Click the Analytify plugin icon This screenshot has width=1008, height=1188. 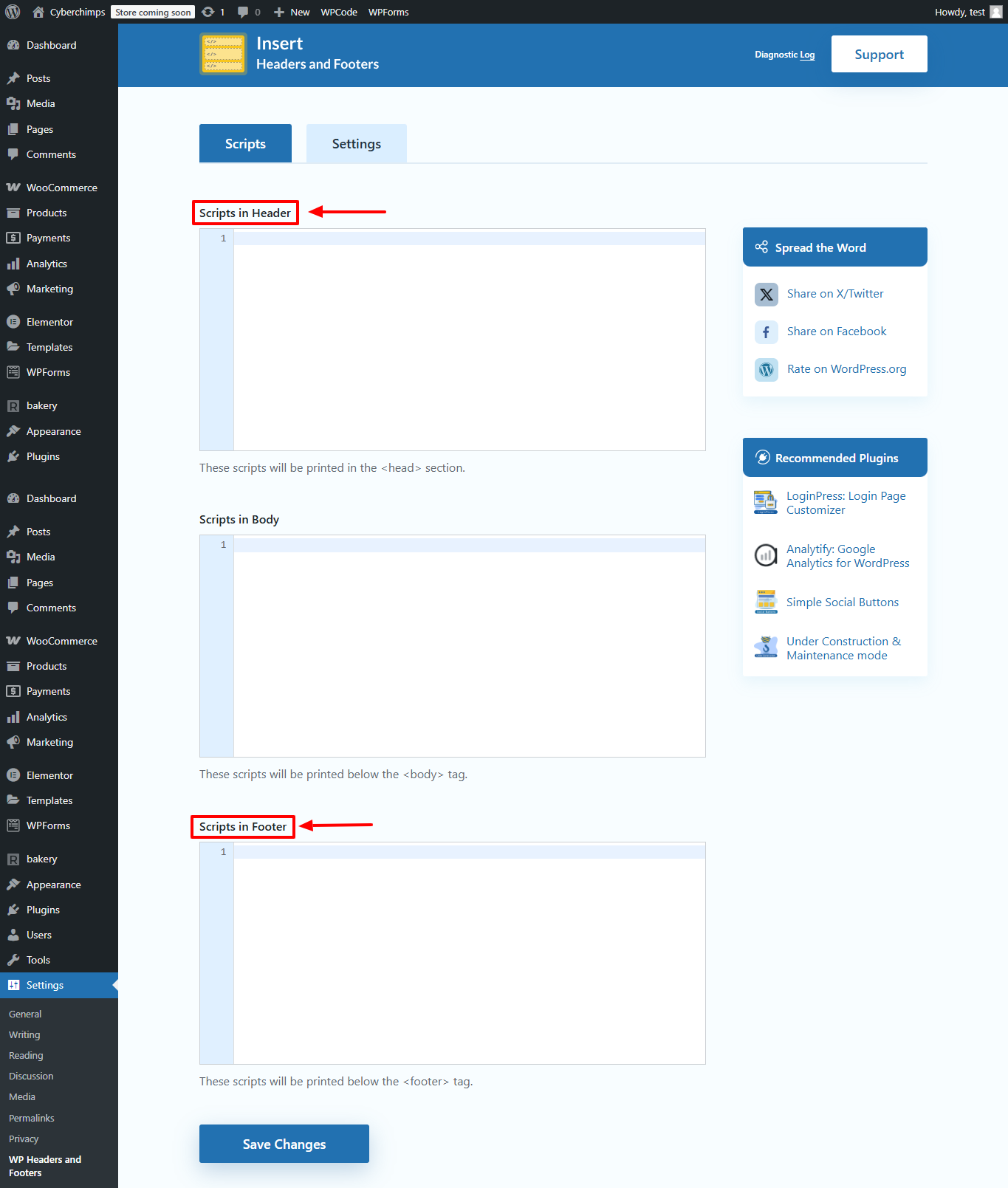click(x=766, y=555)
